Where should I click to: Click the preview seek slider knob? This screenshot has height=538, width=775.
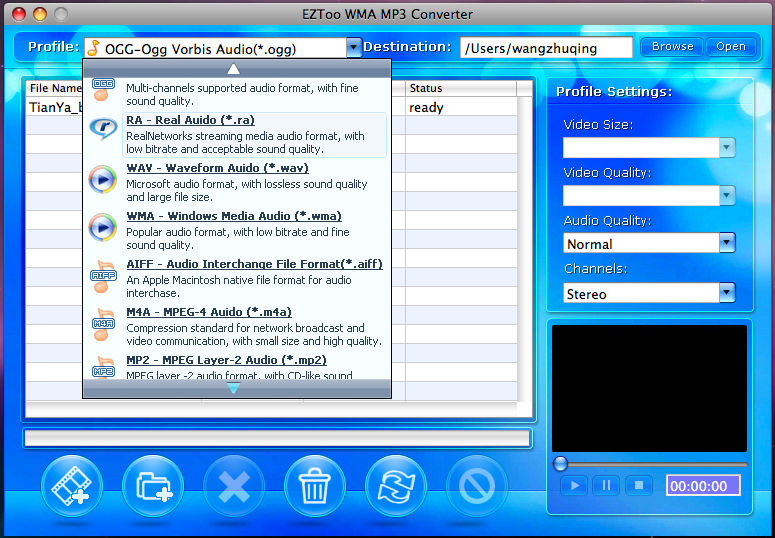pyautogui.click(x=560, y=463)
